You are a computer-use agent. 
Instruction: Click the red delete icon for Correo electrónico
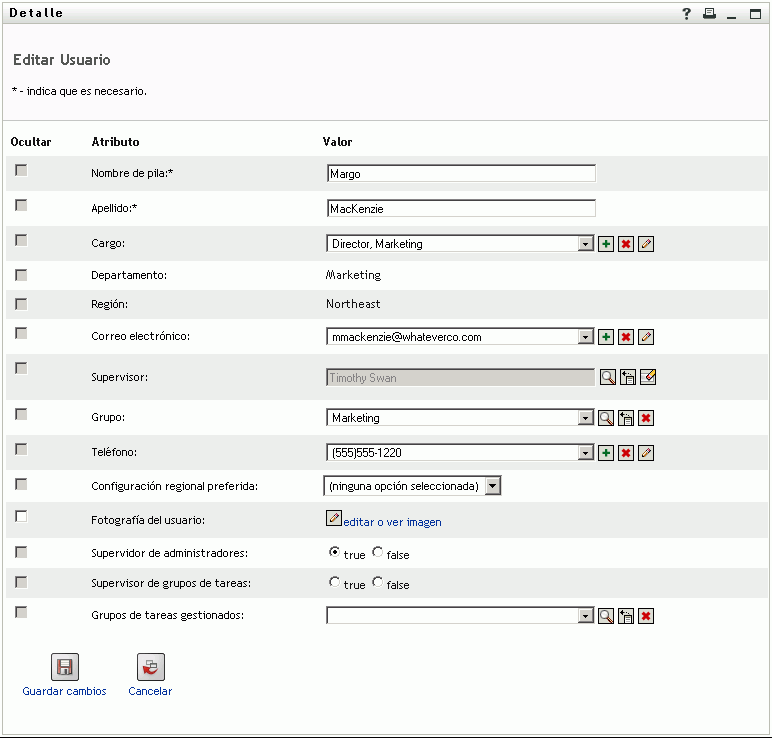click(626, 337)
